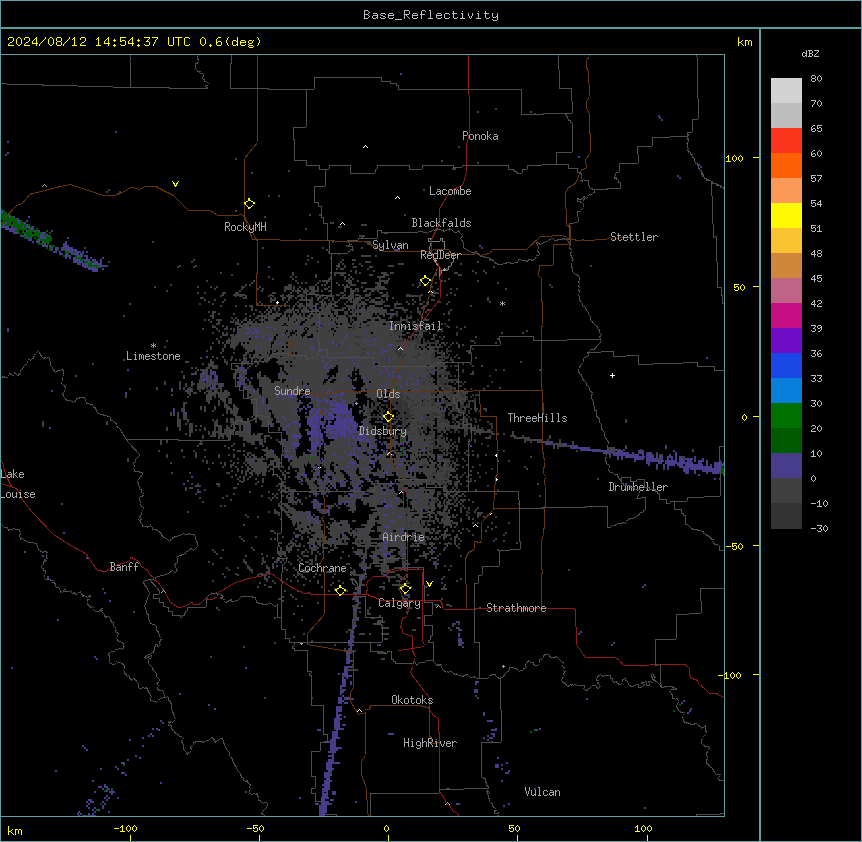Click the Airdrie city label

point(404,537)
